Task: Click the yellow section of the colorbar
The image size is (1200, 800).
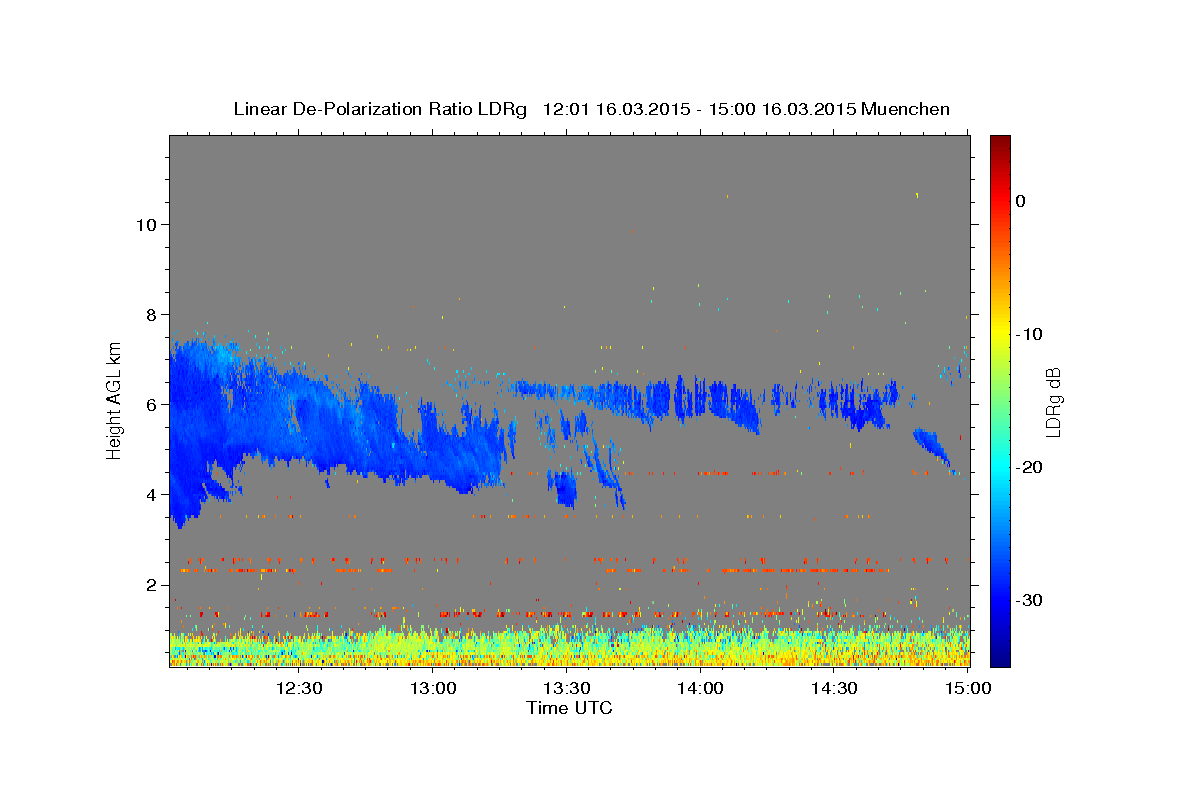Action: point(1000,334)
